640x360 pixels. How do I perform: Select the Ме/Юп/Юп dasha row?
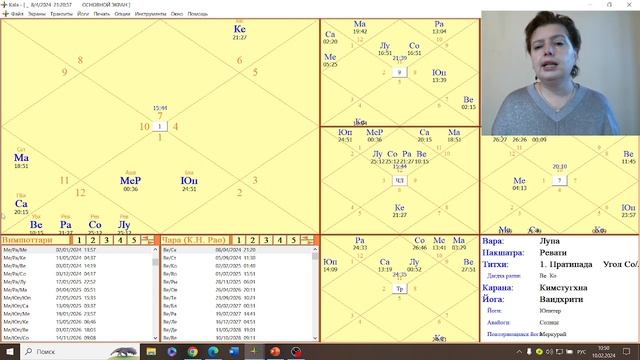(77, 298)
